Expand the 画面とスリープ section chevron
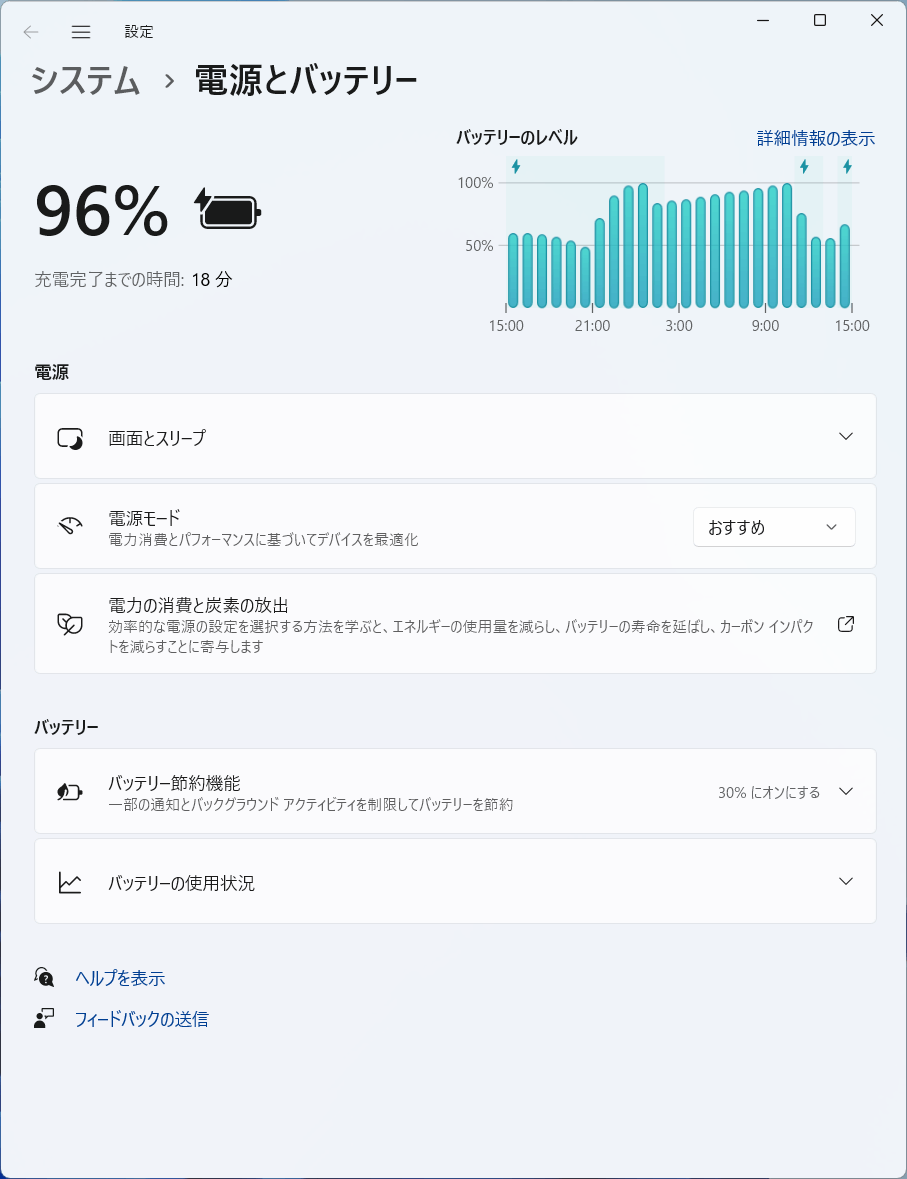The width and height of the screenshot is (907, 1179). [x=845, y=436]
